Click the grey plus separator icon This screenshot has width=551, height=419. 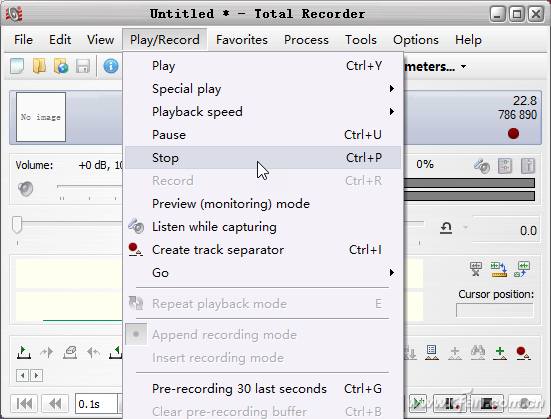[455, 353]
